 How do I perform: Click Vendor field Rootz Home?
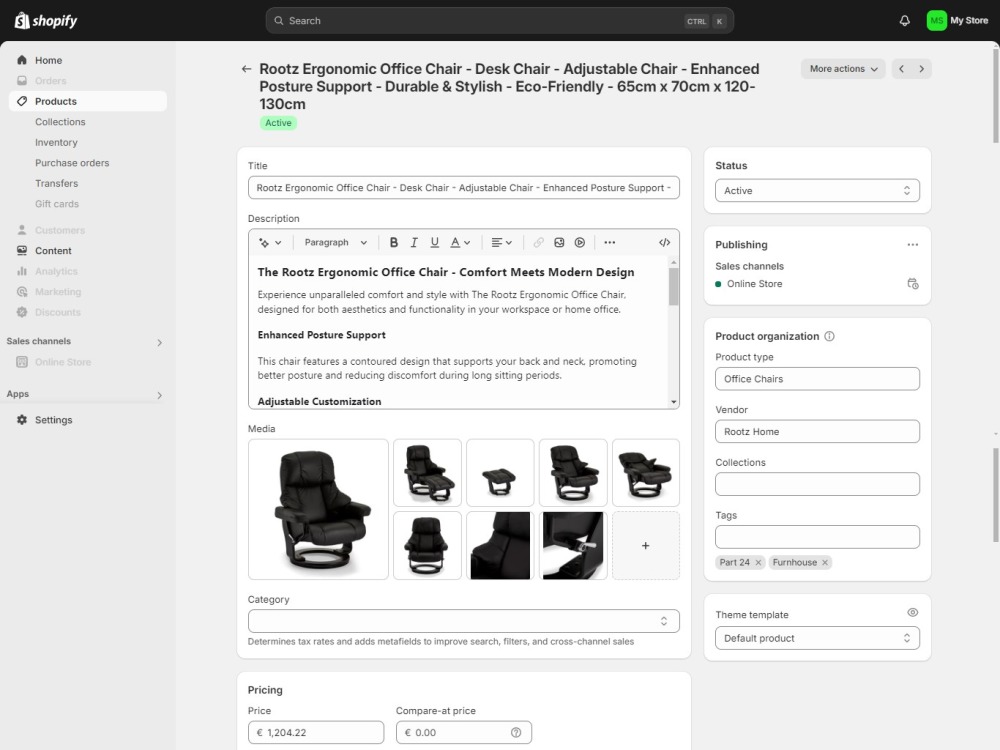[817, 432]
